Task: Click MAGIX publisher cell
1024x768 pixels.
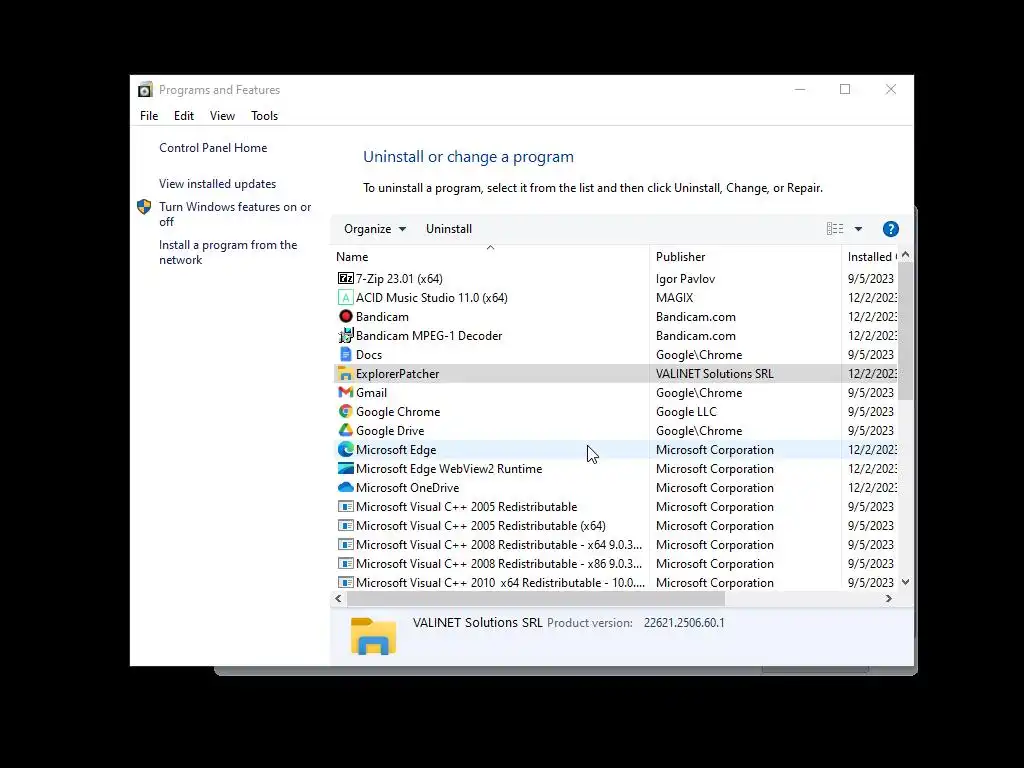Action: click(x=674, y=297)
